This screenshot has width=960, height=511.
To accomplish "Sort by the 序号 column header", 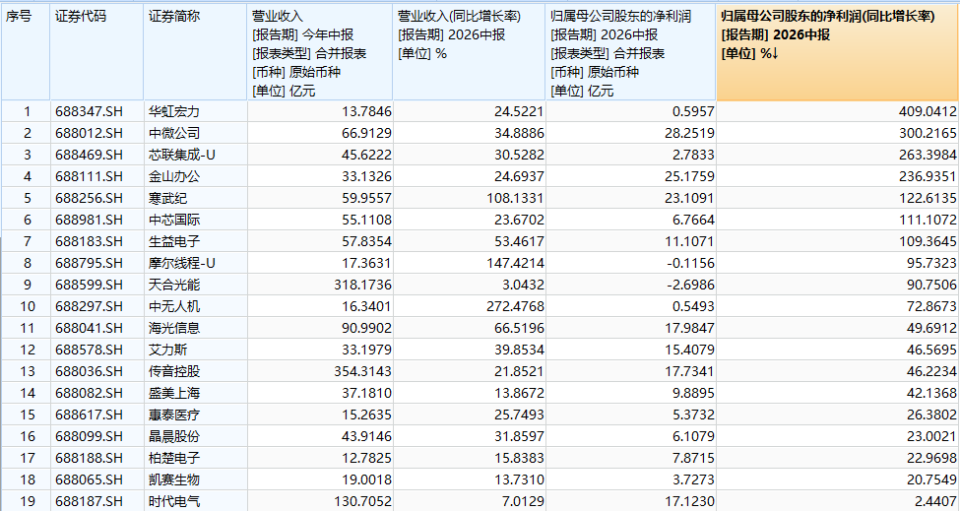I will [26, 52].
